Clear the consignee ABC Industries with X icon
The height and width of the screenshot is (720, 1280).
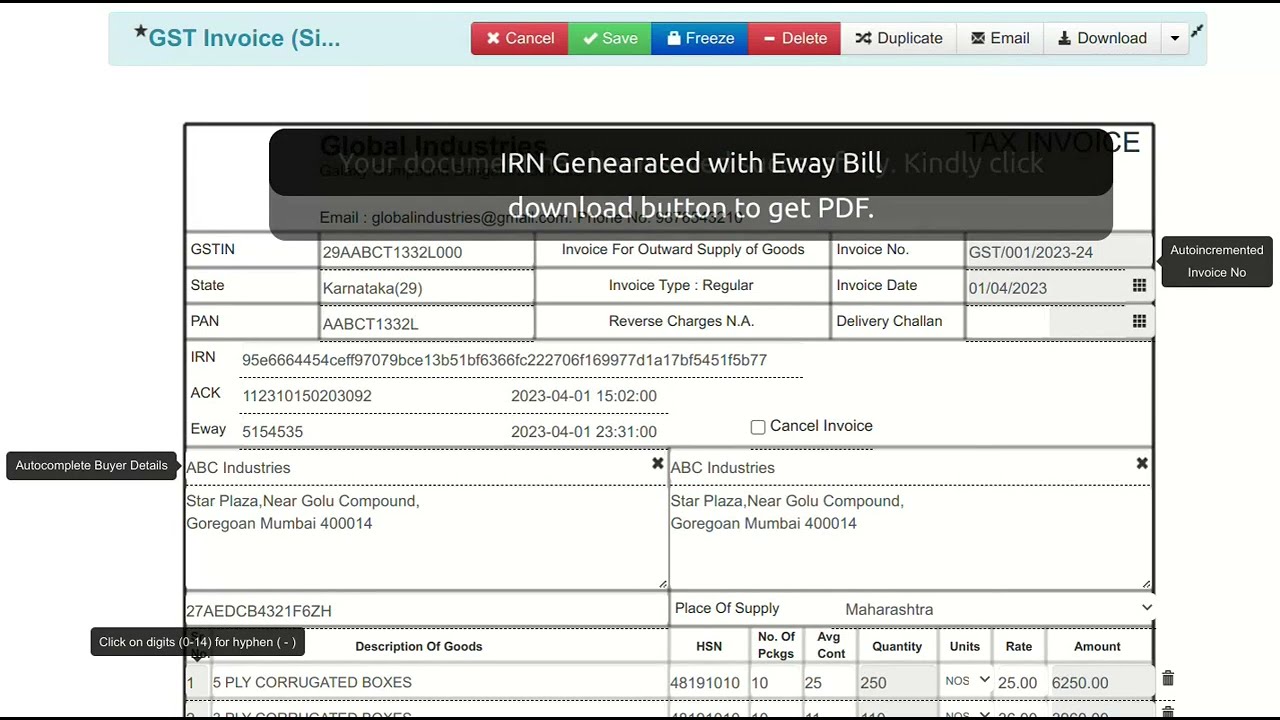click(x=1142, y=463)
